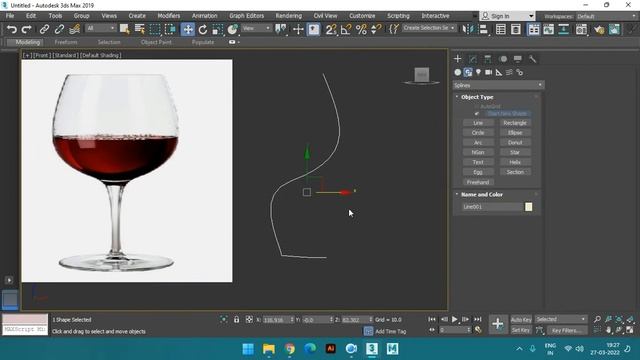
Task: Open Create Selection Set dropdown
Action: [429, 28]
